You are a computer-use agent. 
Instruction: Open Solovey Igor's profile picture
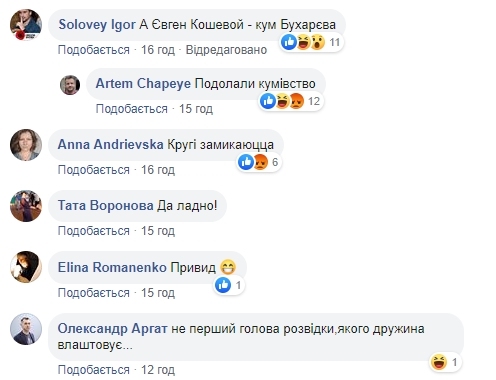(26, 25)
